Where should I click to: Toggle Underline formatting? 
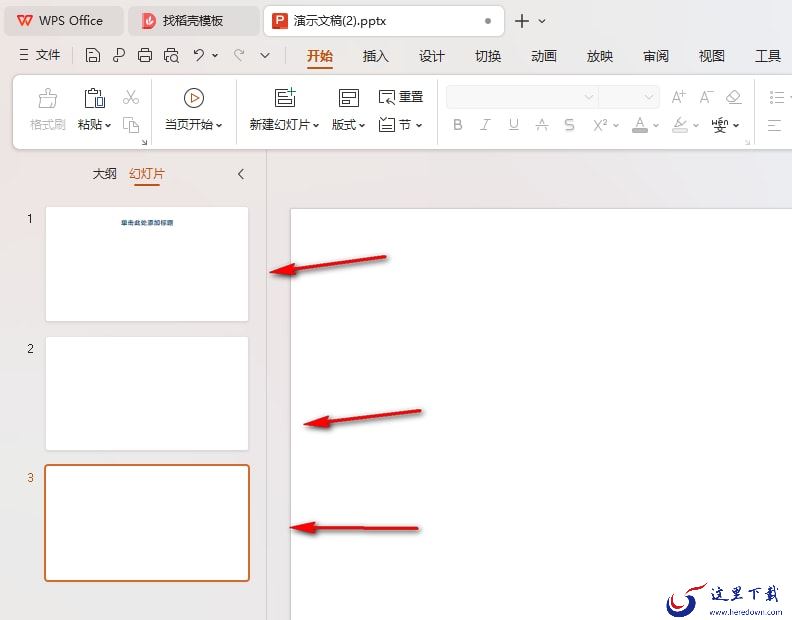514,124
